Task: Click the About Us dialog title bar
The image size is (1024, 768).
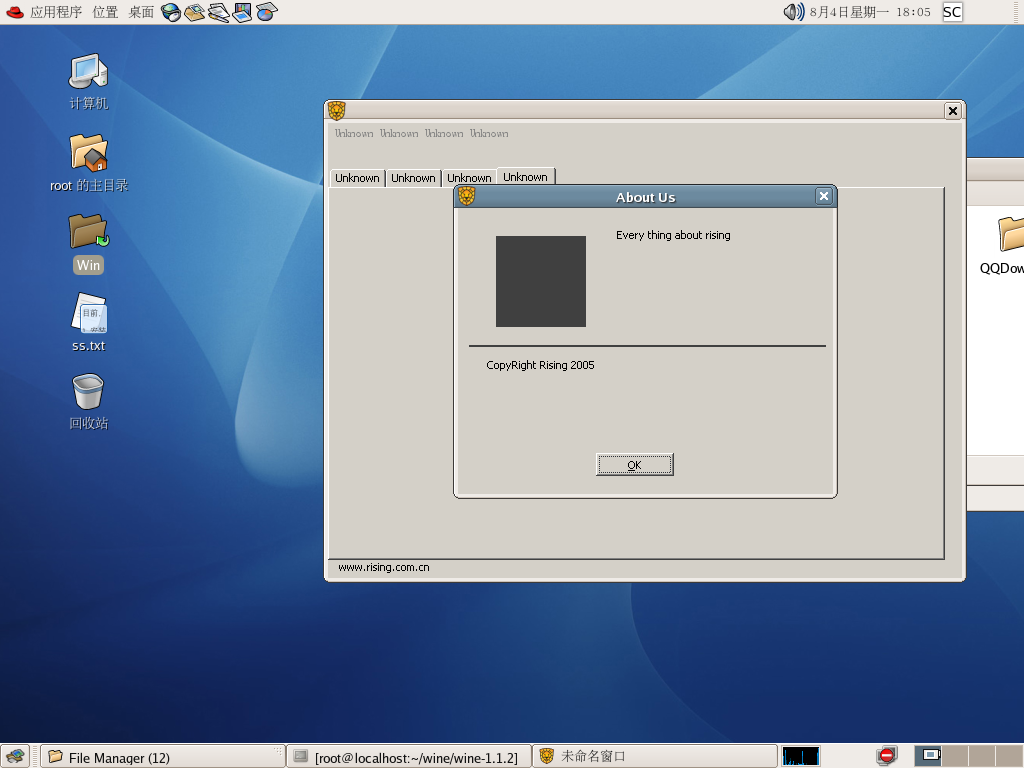Action: coord(645,197)
